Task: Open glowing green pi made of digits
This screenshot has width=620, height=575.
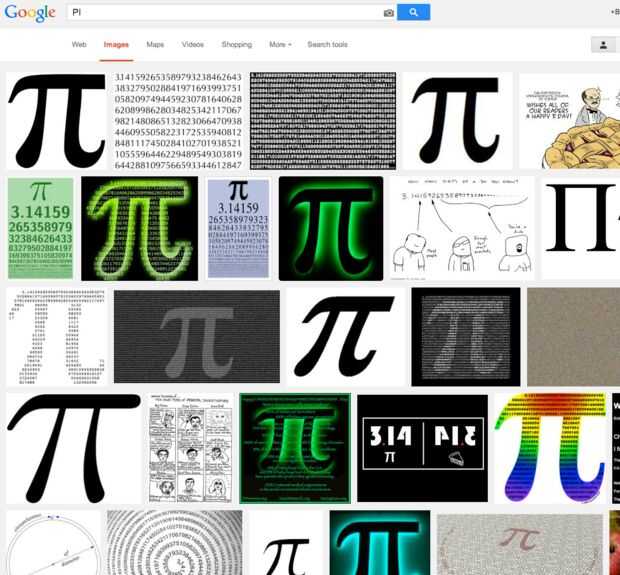Action: pyautogui.click(x=140, y=229)
